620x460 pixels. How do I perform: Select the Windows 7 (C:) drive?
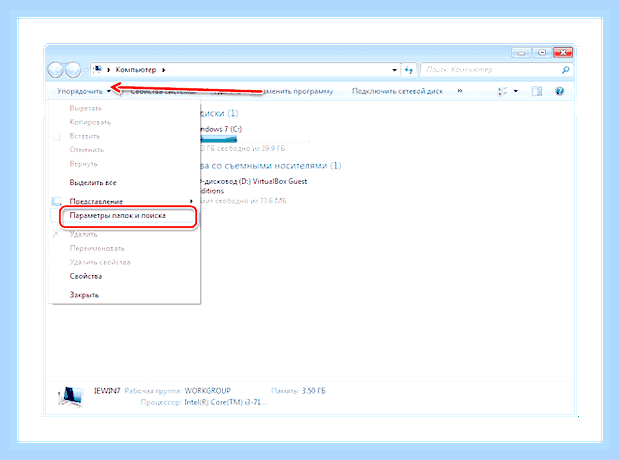[x=220, y=129]
